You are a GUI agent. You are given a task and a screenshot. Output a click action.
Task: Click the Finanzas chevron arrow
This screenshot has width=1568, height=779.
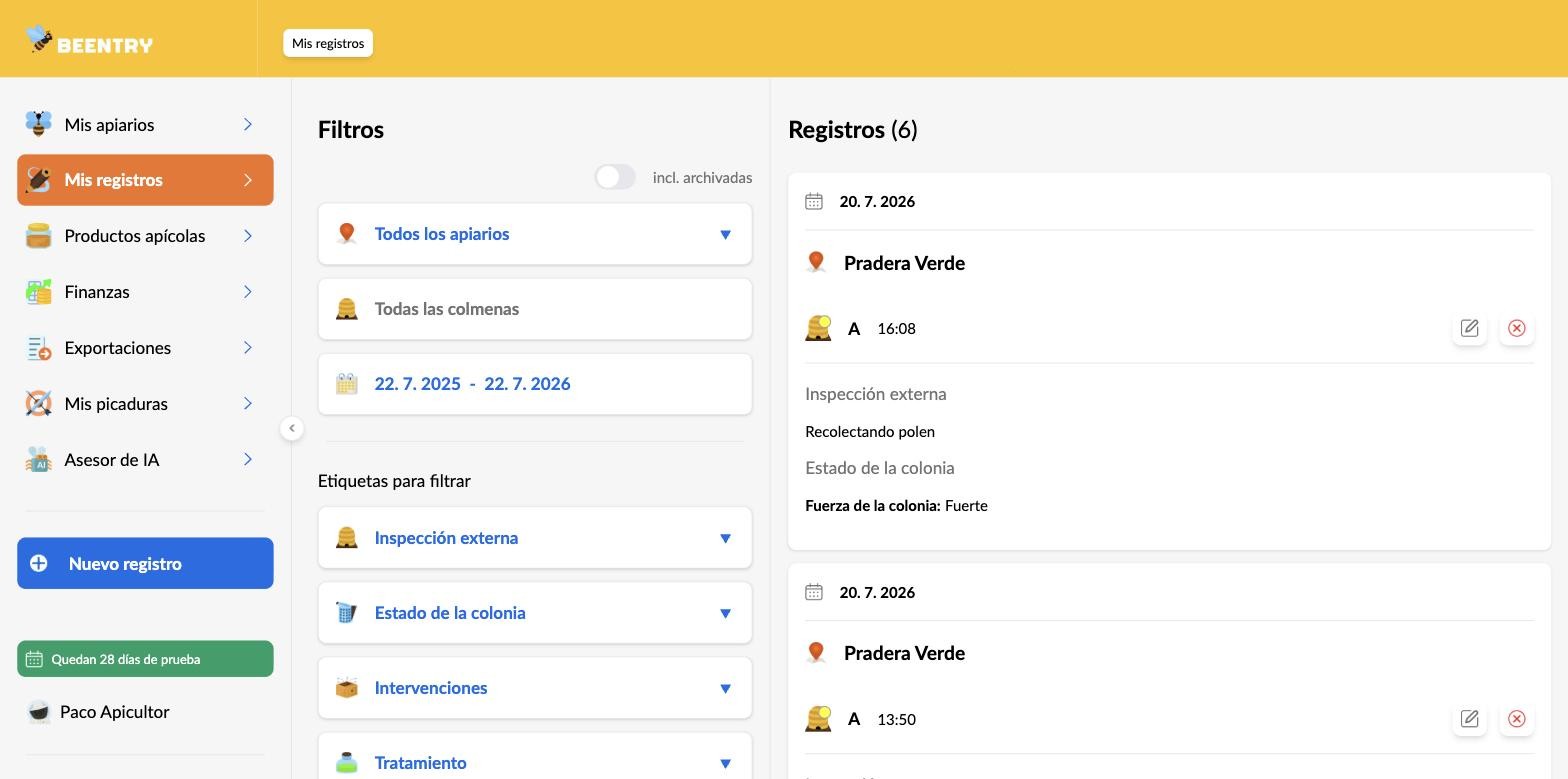click(x=247, y=292)
